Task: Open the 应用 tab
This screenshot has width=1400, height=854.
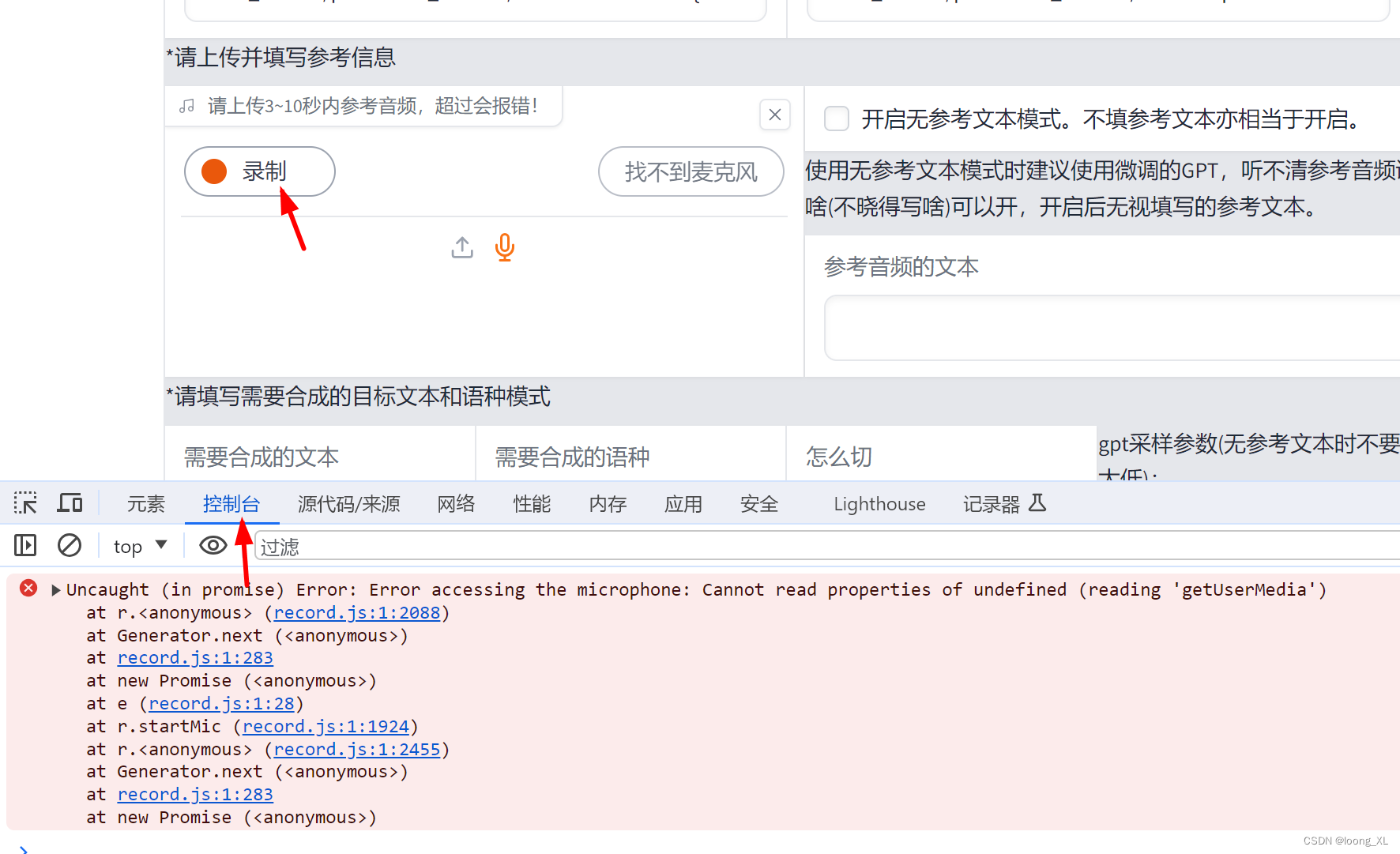Action: tap(683, 504)
